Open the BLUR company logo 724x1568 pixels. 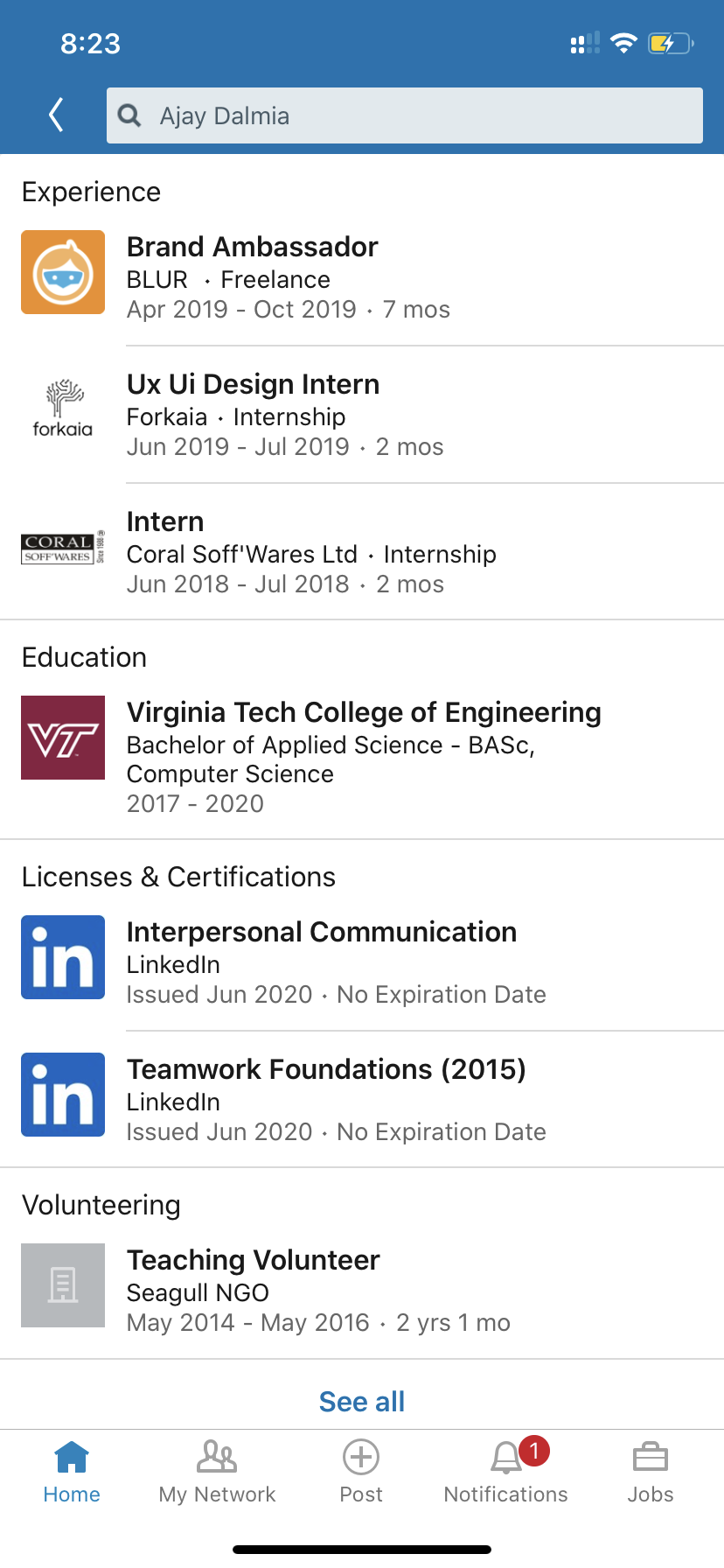63,272
